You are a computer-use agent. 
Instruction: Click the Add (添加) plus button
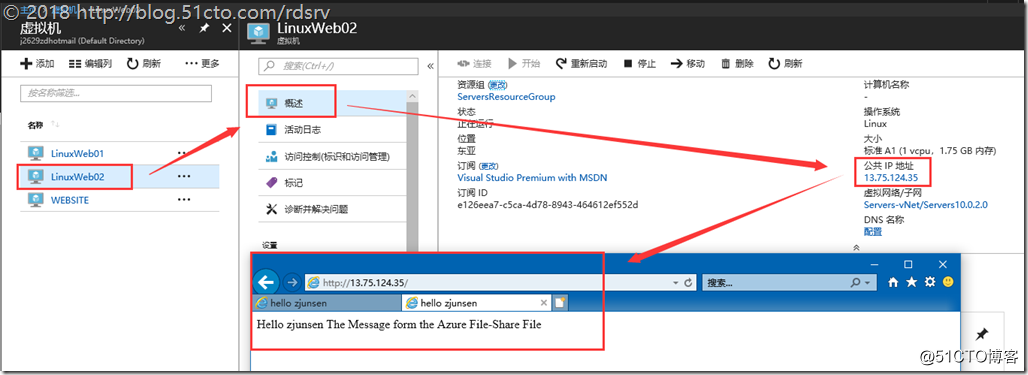point(37,64)
